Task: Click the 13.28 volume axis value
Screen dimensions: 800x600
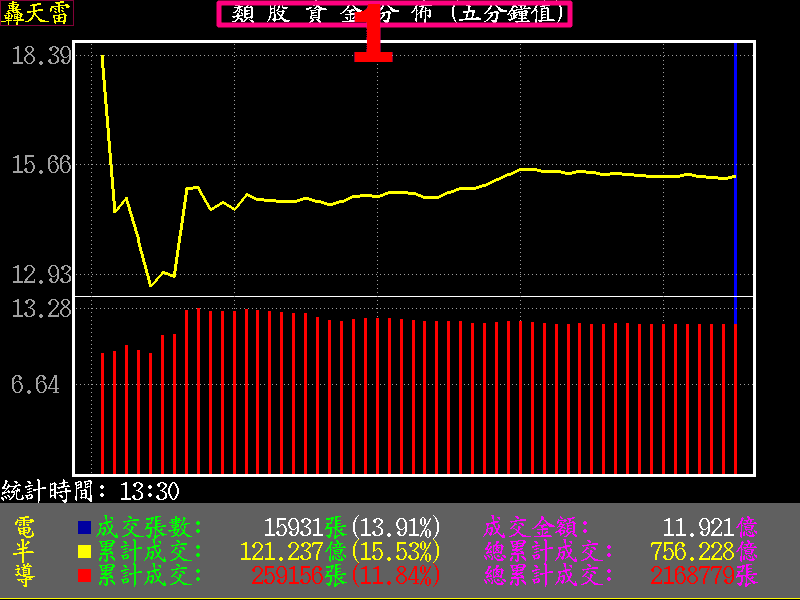Action: point(40,308)
